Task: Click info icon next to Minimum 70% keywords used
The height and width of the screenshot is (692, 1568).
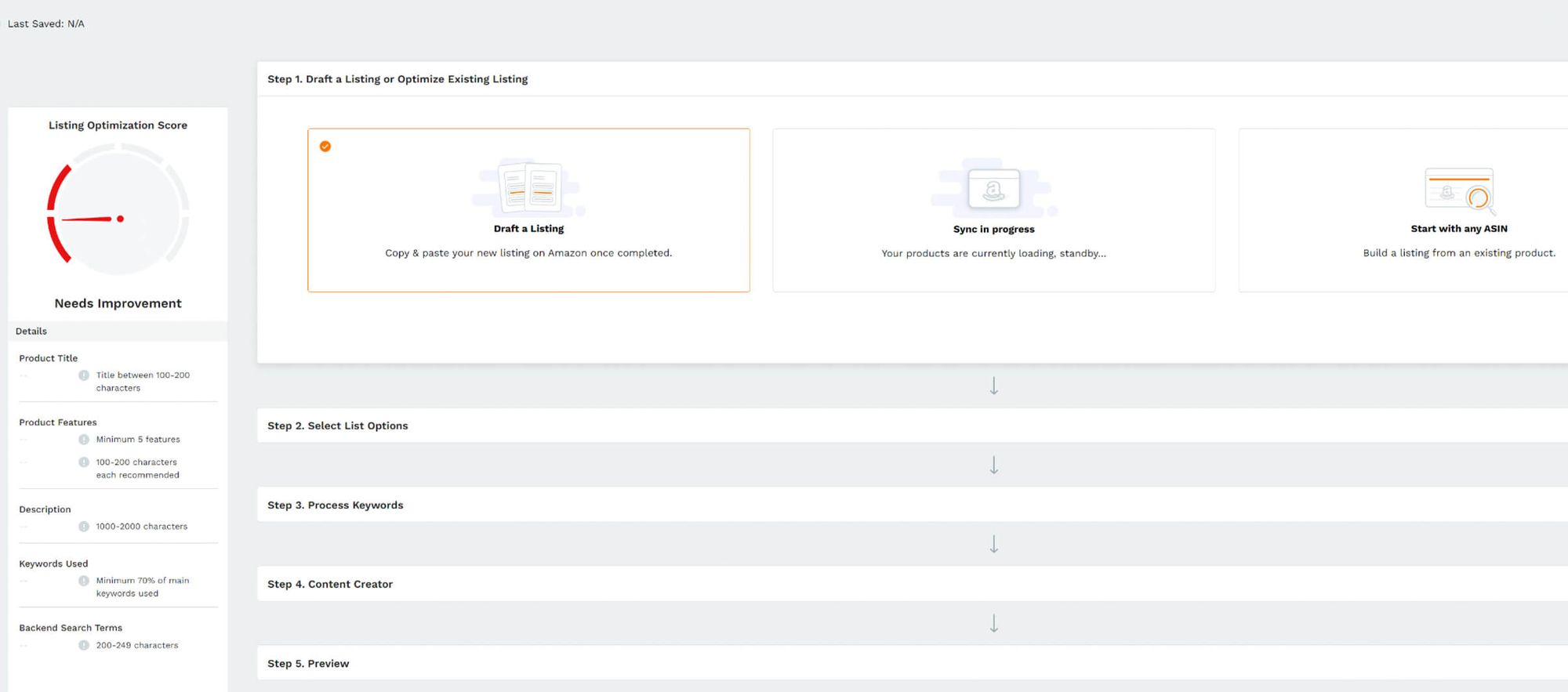Action: pyautogui.click(x=84, y=581)
